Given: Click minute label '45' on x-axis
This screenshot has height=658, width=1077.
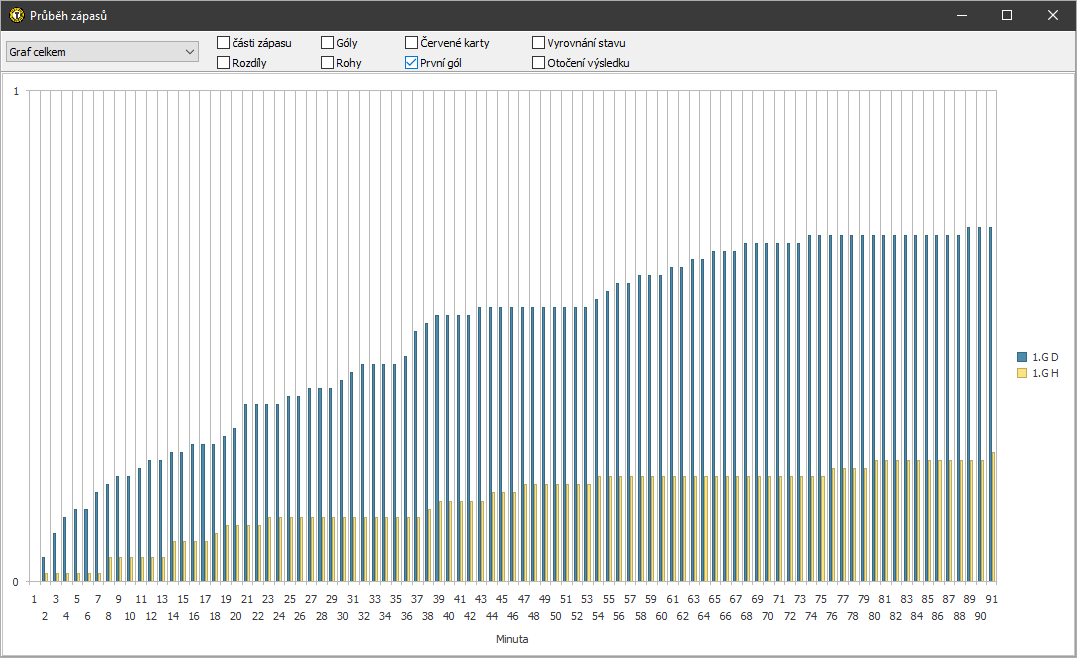Looking at the screenshot, I should click(x=502, y=599).
